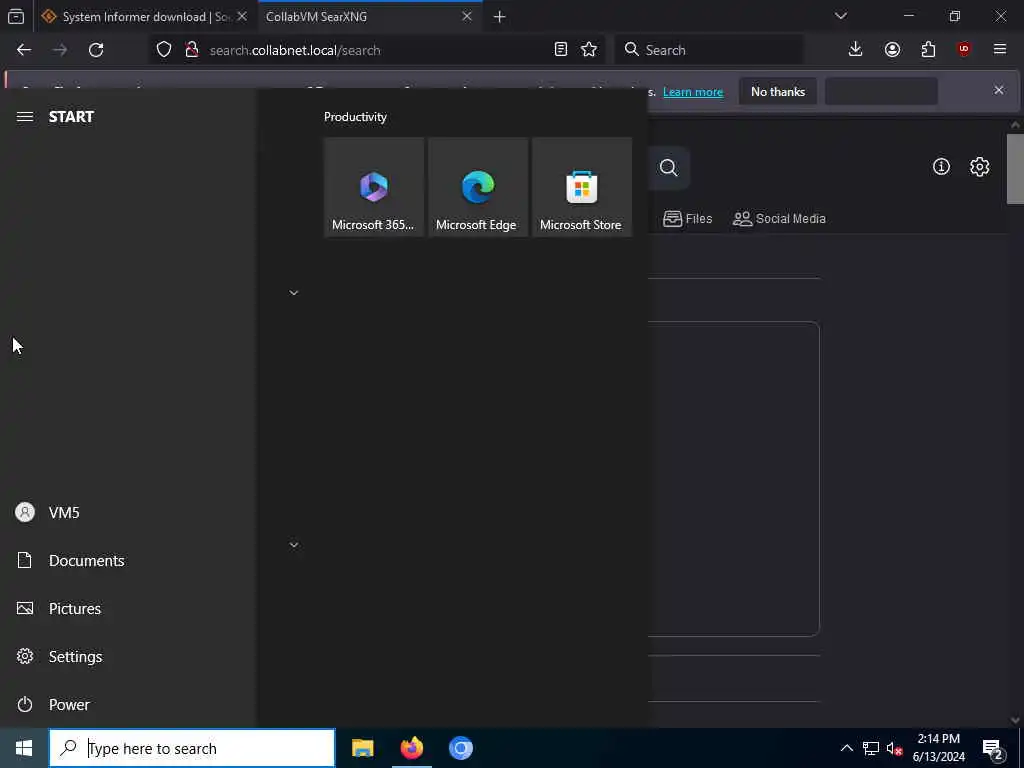Close the System Informer download tab
Screen dimensions: 1024x768
click(x=242, y=17)
